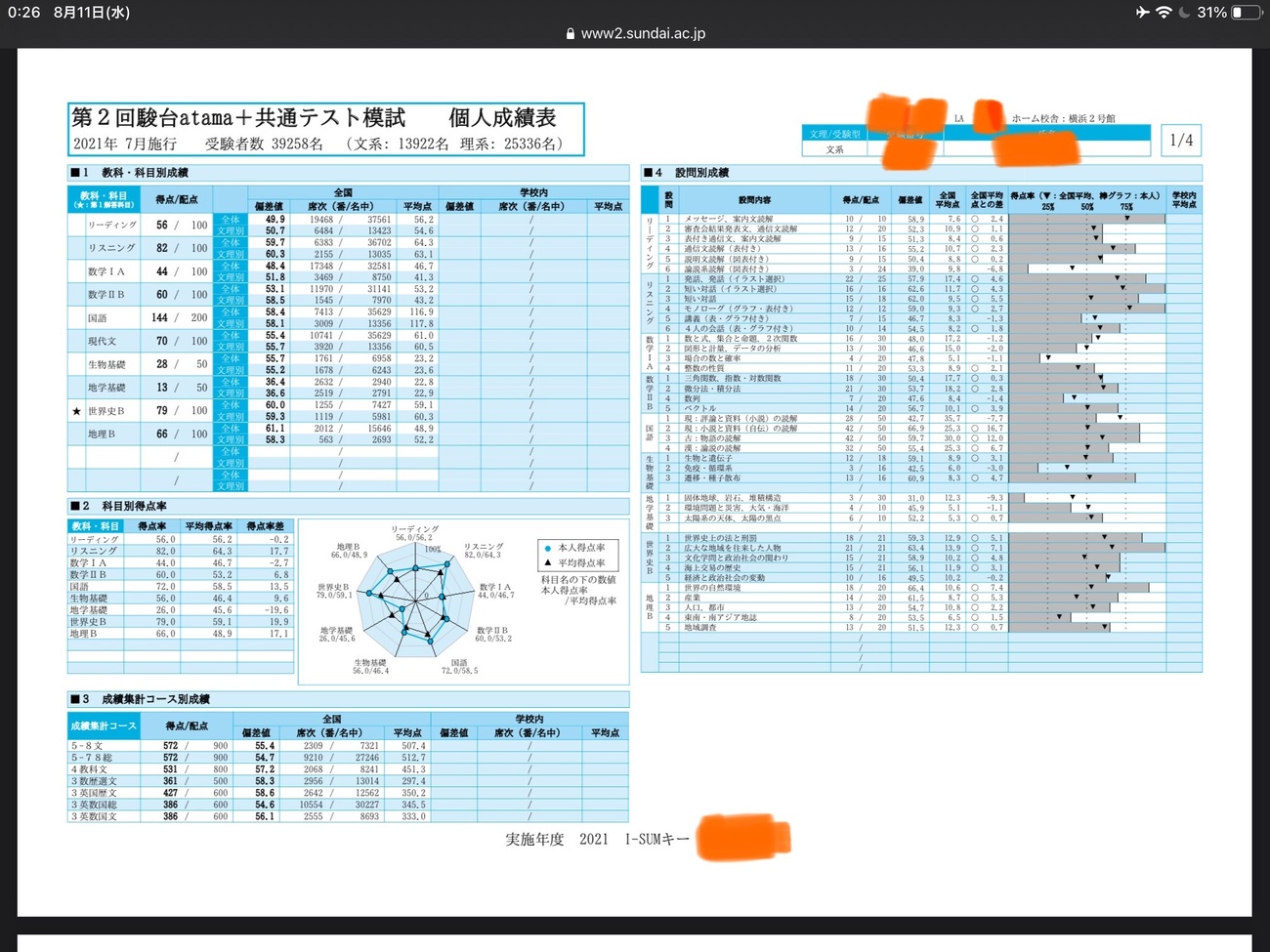1270x952 pixels.
Task: Tap the 平均得点率 legend entry
Action: point(573,563)
